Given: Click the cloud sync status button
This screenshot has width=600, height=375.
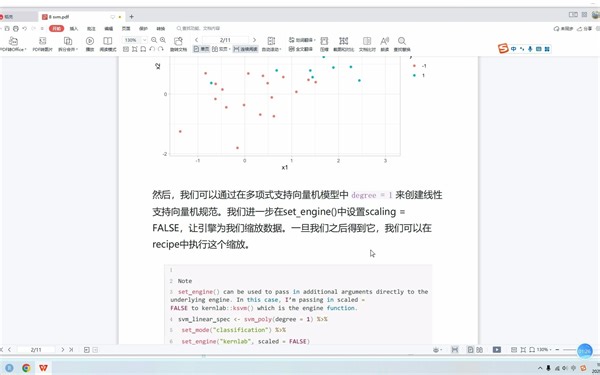Looking at the screenshot, I should click(x=564, y=29).
